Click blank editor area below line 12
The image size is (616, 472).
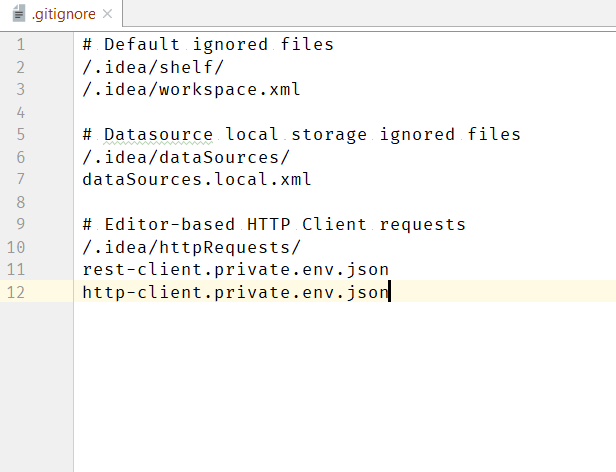tap(345, 387)
